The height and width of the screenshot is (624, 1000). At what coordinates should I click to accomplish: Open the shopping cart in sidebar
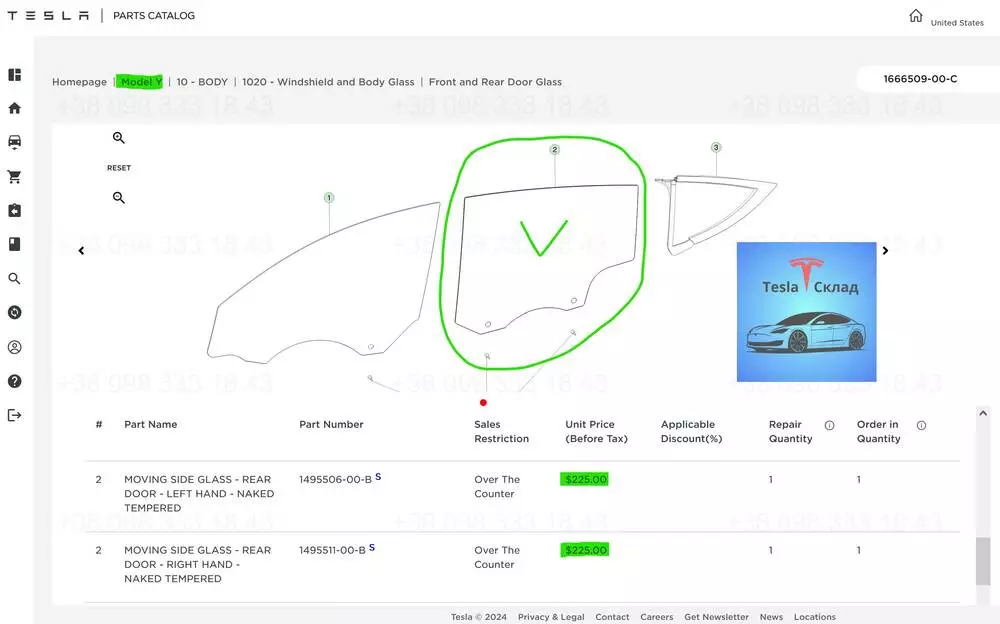(15, 177)
